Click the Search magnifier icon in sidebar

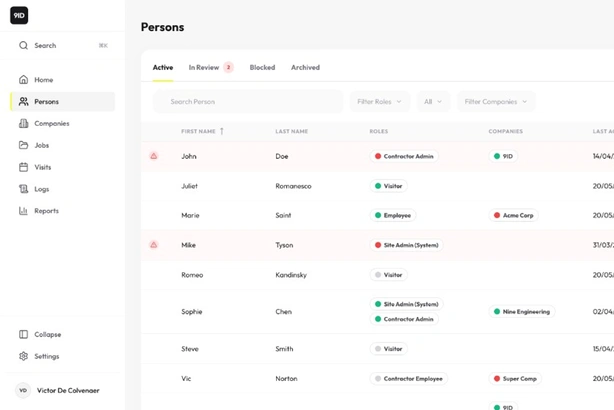23,45
